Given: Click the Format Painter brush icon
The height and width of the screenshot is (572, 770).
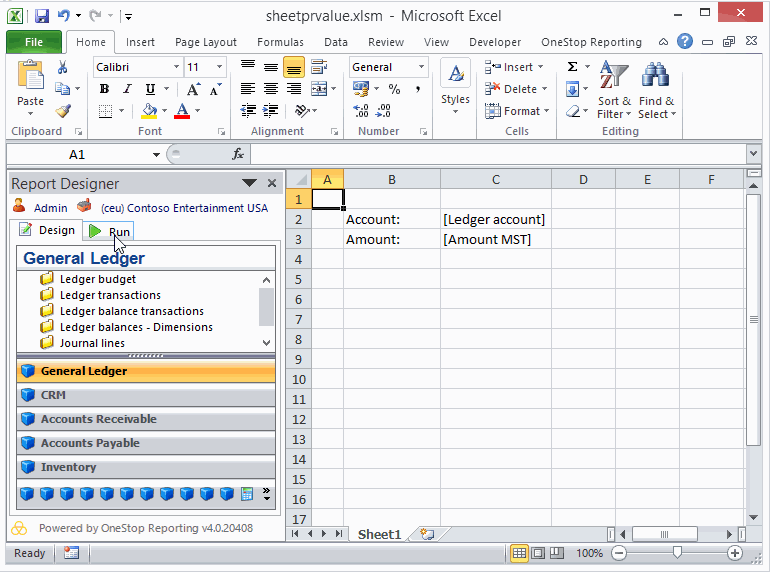Looking at the screenshot, I should tap(63, 111).
